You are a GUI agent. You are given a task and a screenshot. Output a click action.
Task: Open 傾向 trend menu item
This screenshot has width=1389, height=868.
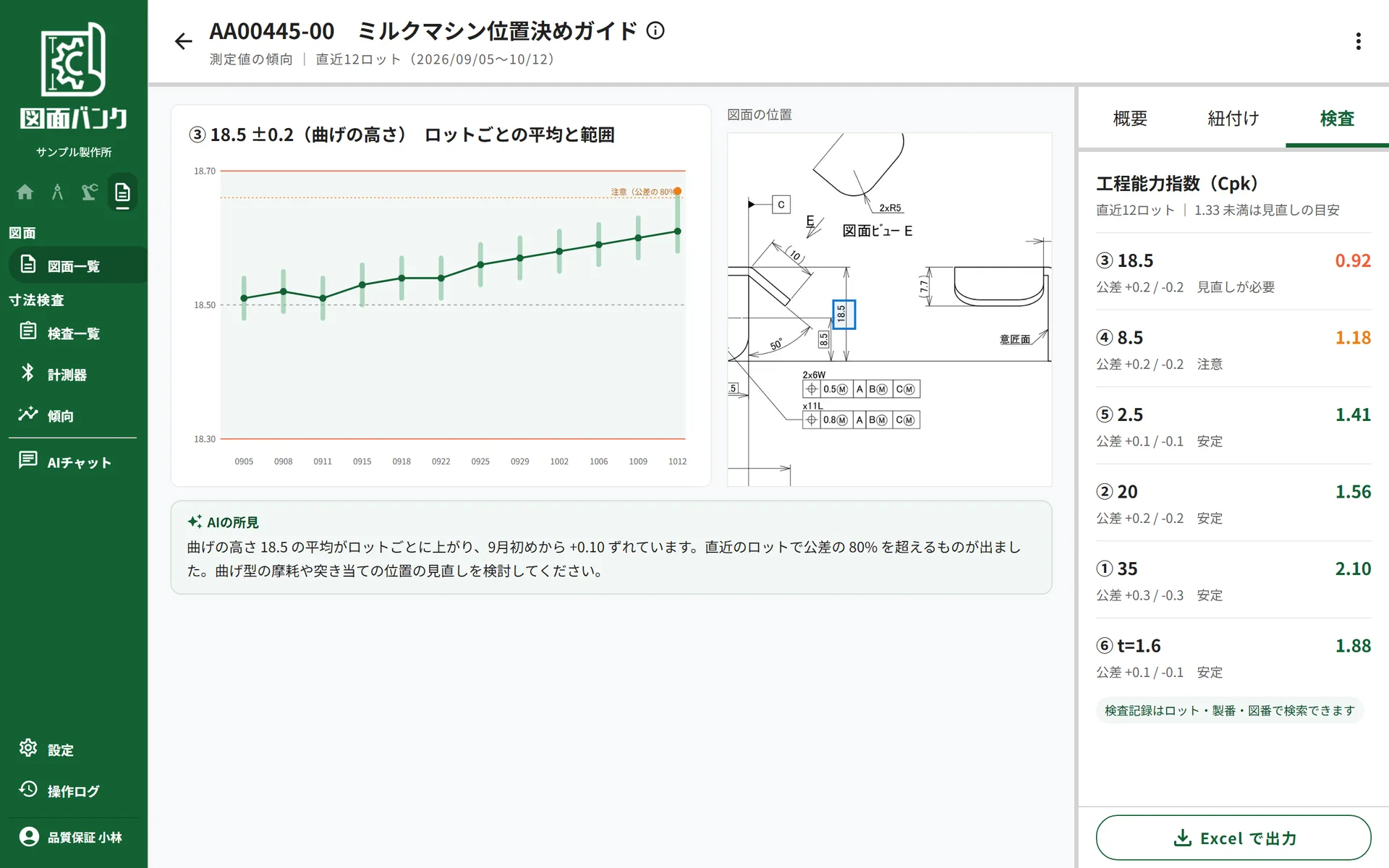72,415
